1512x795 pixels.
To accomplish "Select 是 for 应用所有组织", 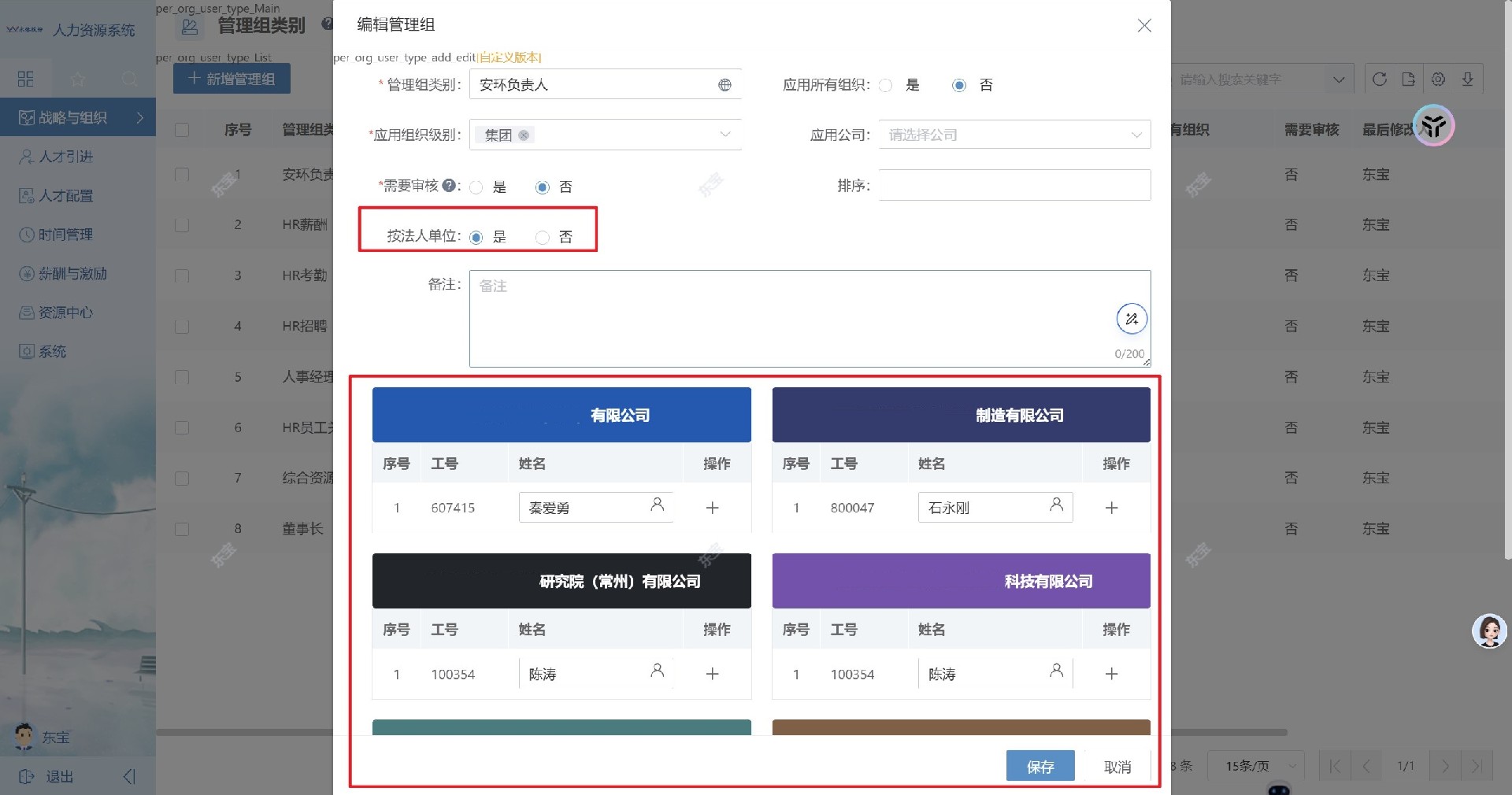I will [x=886, y=86].
